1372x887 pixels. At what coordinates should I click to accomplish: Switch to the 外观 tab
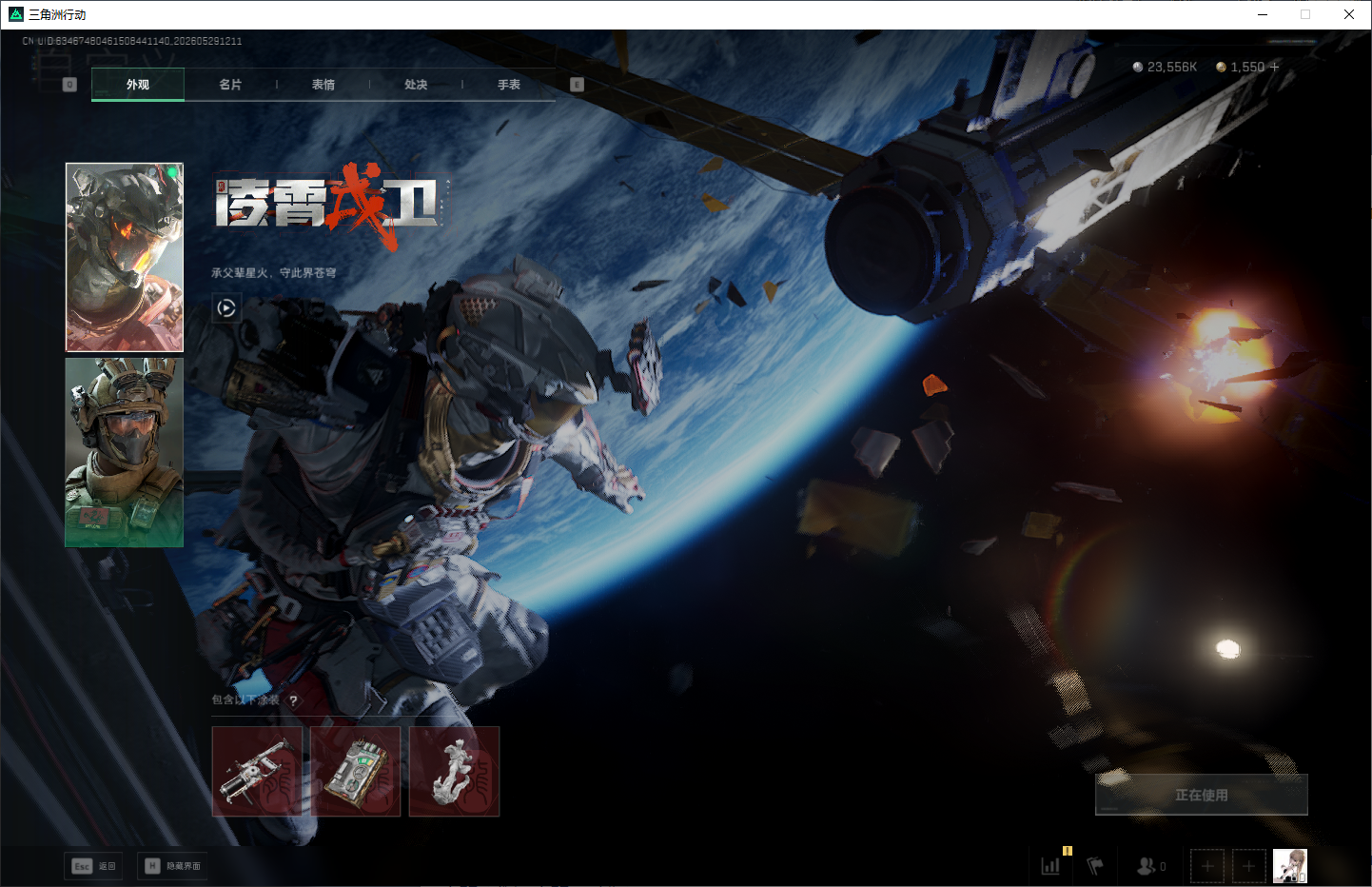tap(138, 85)
